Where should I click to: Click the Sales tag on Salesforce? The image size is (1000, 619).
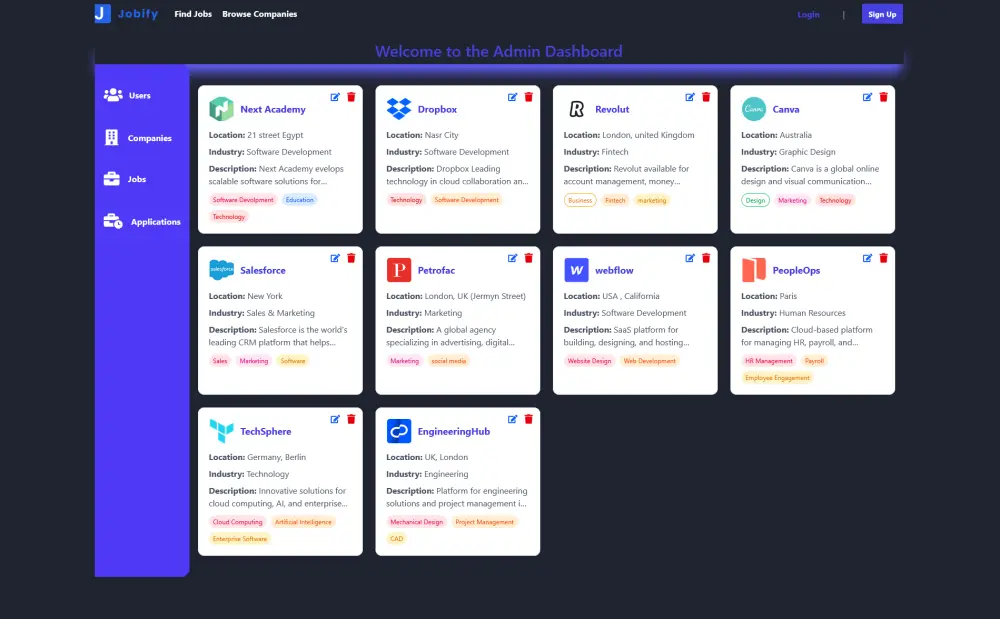pos(219,361)
